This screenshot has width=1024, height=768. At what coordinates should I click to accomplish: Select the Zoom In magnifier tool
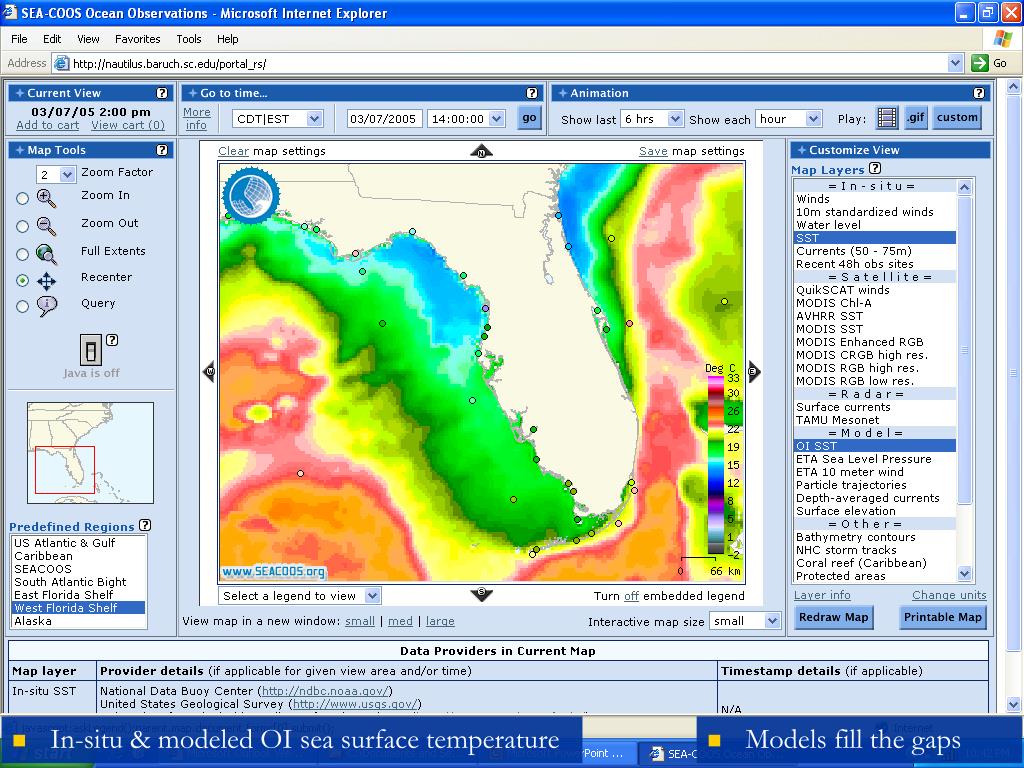(46, 198)
